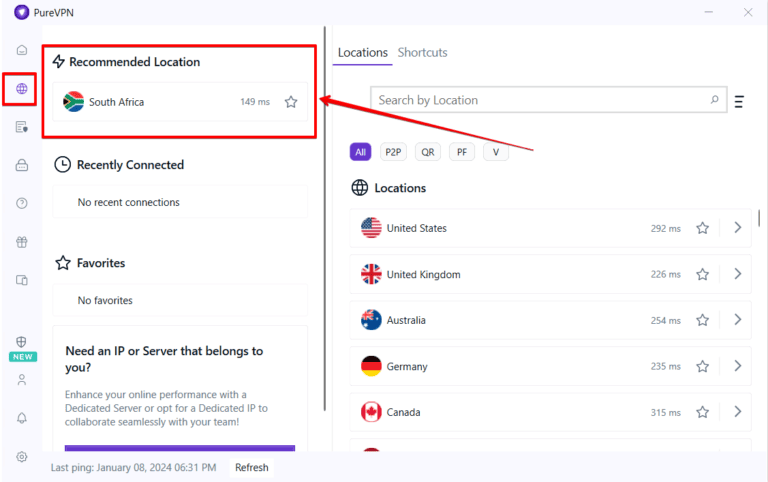This screenshot has height=482, width=768.
Task: Select Germany in the locations list
Action: (x=550, y=366)
